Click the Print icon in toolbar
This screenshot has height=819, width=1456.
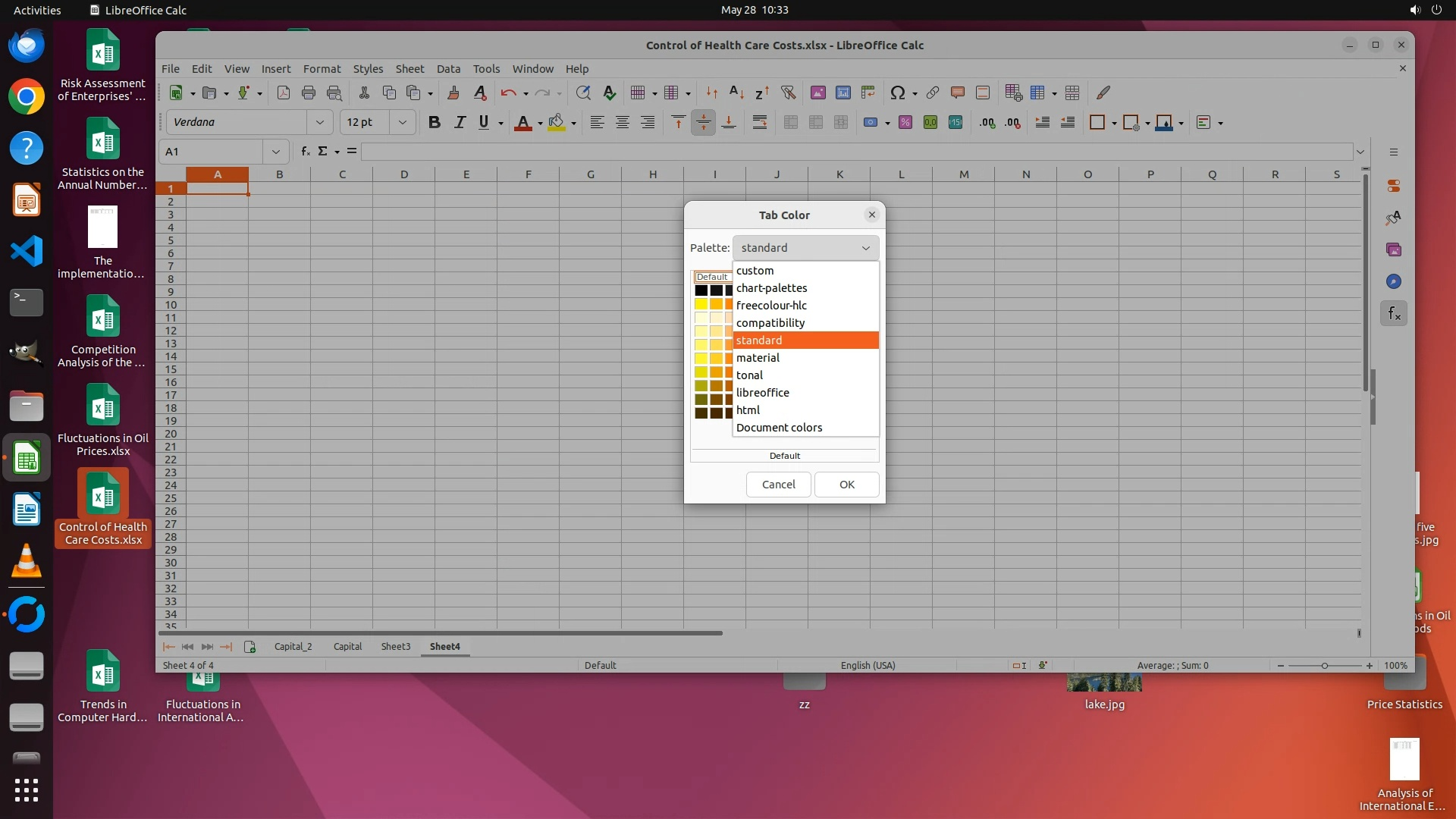pos(308,93)
